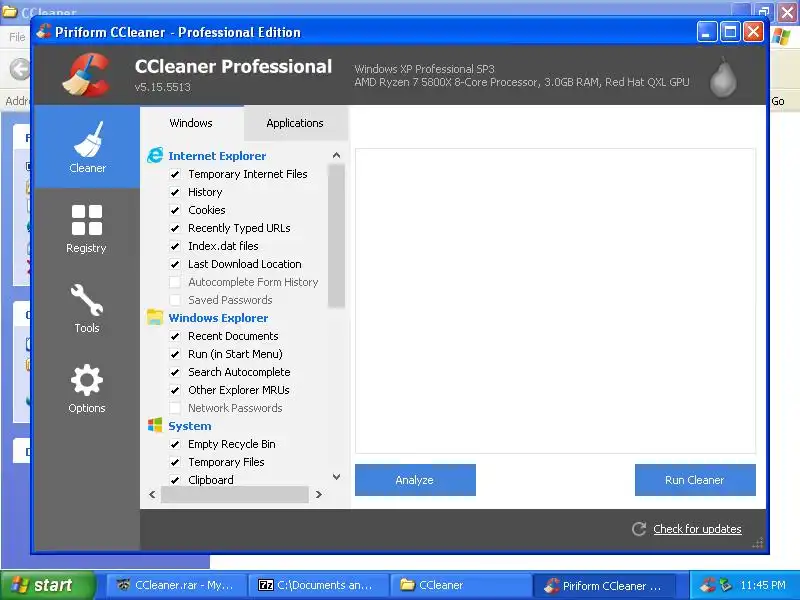
Task: Click the second system tray icon beside clock
Action: (726, 585)
